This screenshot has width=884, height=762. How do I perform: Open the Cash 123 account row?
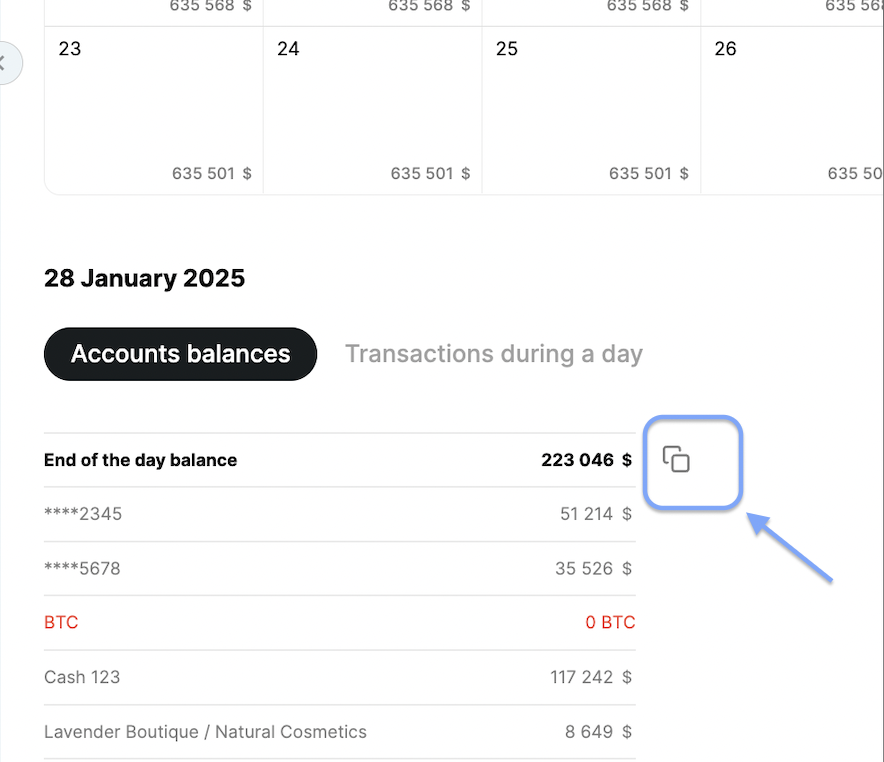pyautogui.click(x=339, y=677)
